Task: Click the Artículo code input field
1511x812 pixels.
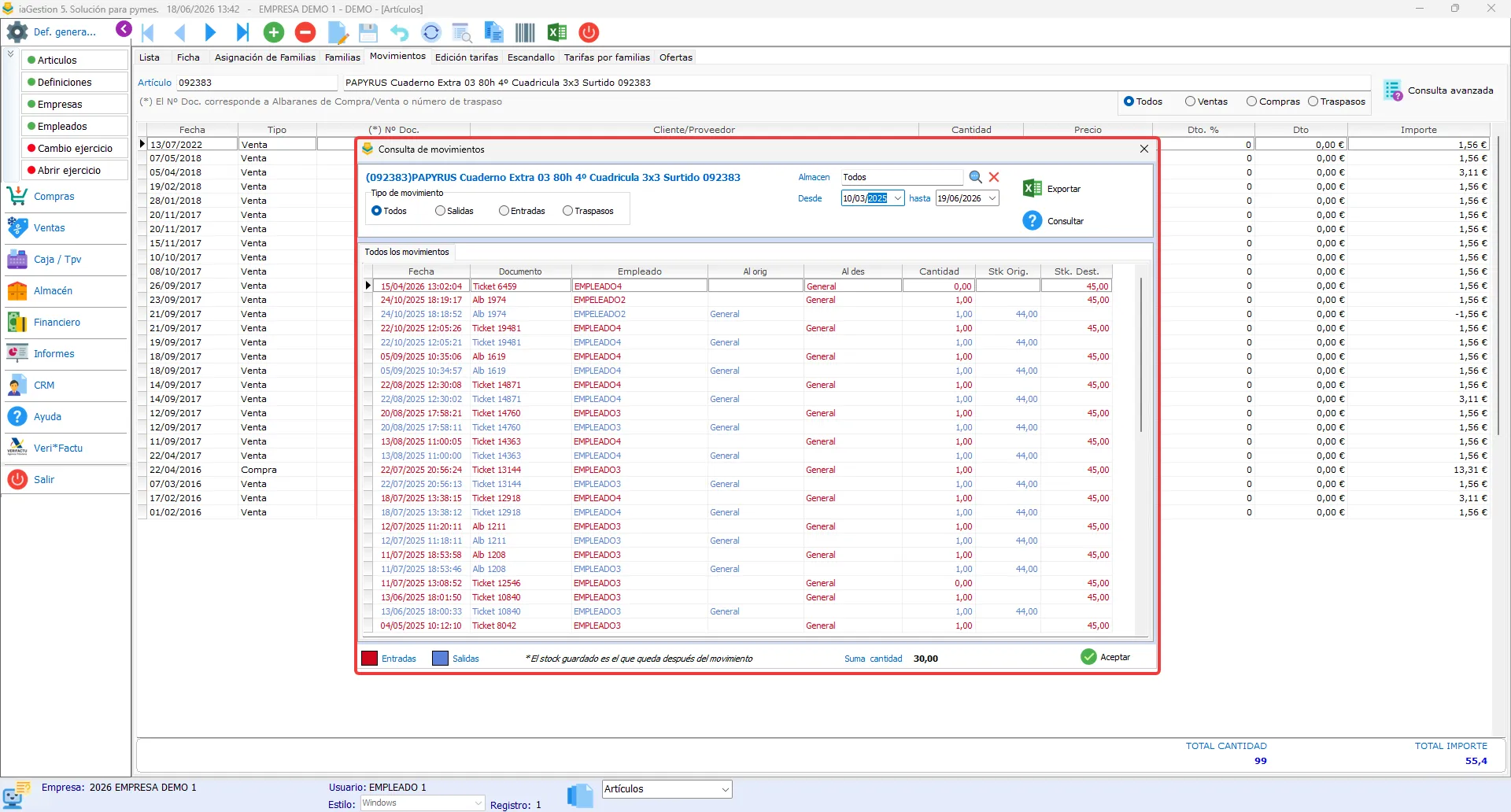Action: coord(257,83)
